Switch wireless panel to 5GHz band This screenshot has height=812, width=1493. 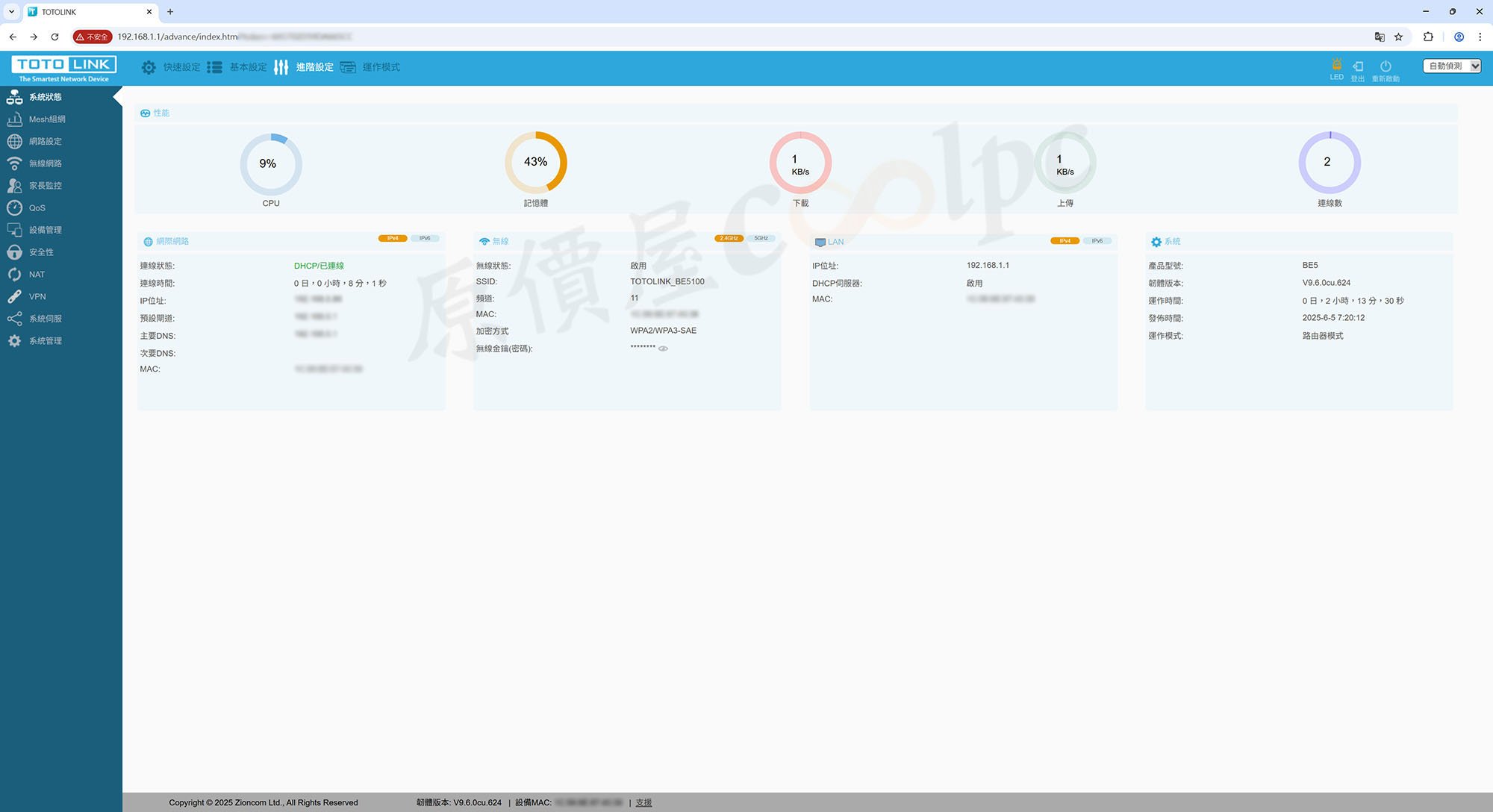point(761,239)
